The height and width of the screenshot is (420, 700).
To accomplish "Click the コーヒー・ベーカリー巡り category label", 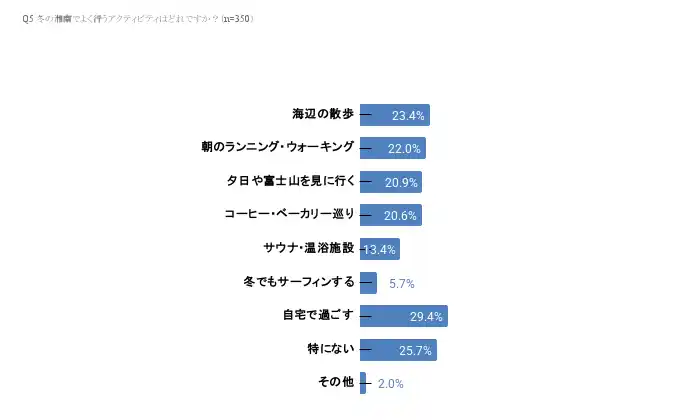I will point(289,215).
